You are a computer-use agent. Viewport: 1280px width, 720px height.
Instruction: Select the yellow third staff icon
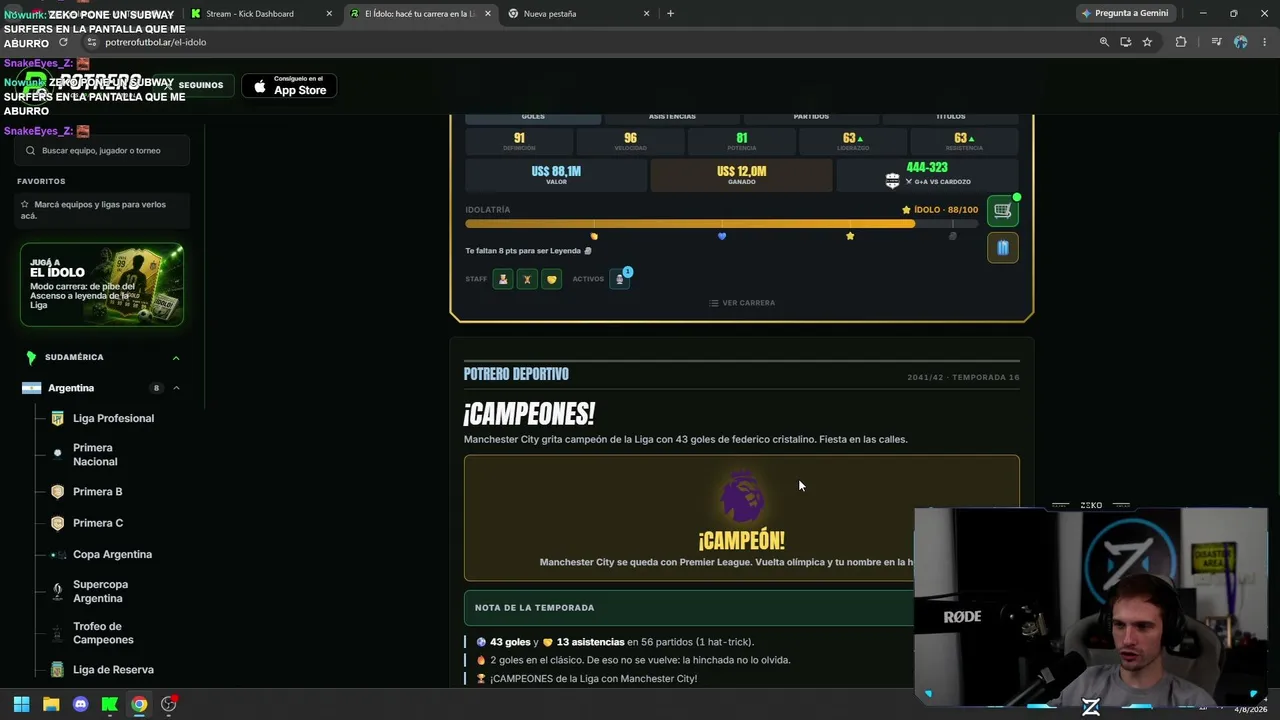pyautogui.click(x=551, y=279)
